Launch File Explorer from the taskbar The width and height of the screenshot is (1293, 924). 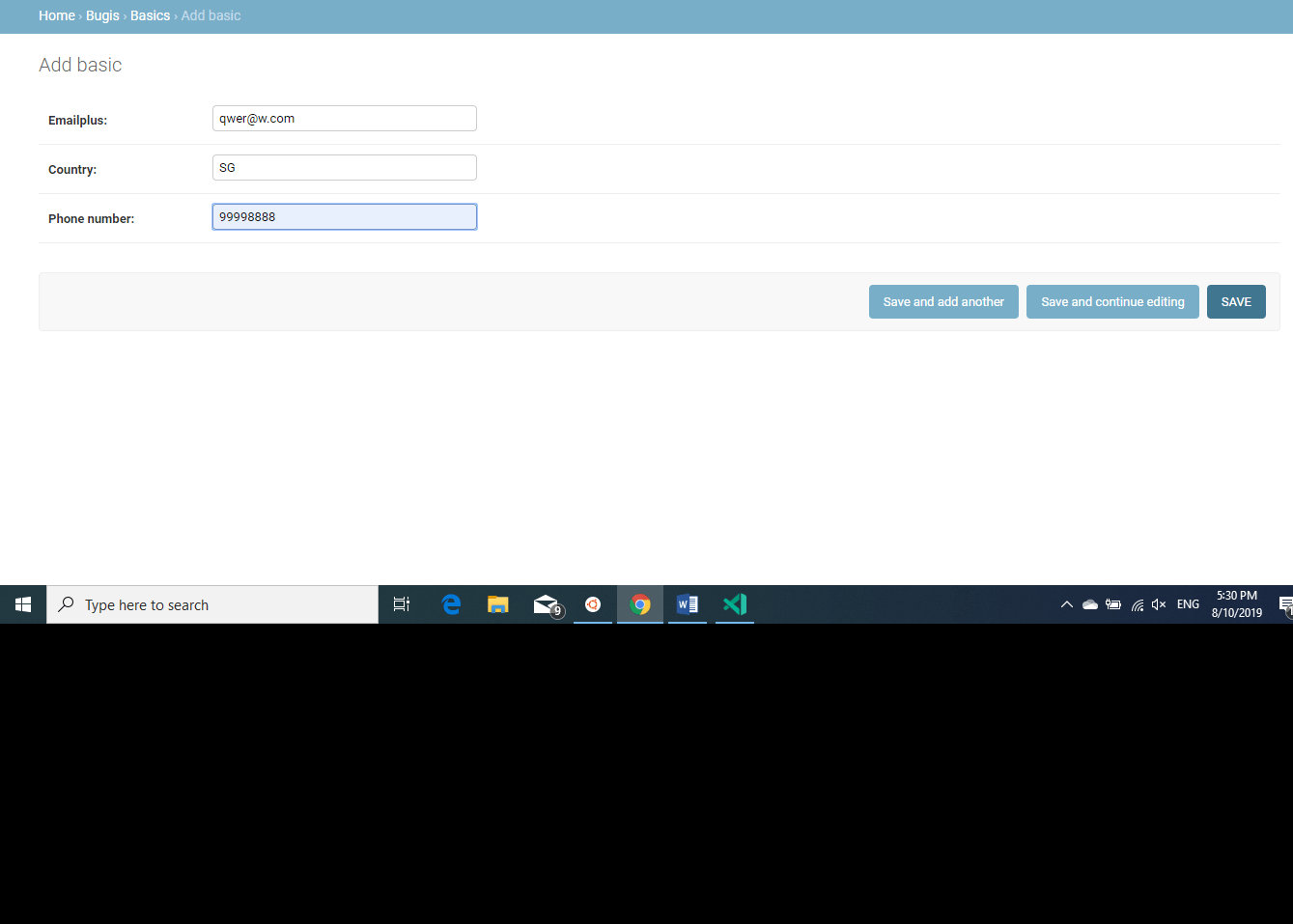tap(497, 604)
